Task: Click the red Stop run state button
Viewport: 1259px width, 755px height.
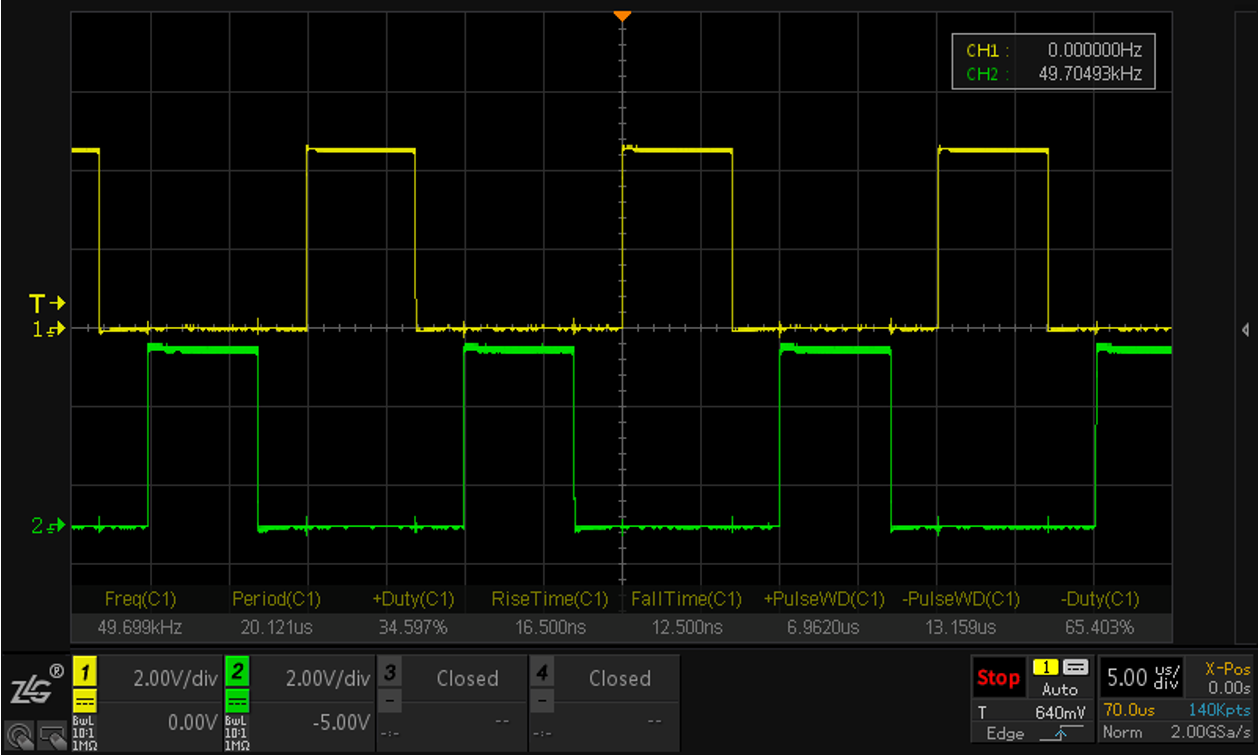Action: (997, 677)
